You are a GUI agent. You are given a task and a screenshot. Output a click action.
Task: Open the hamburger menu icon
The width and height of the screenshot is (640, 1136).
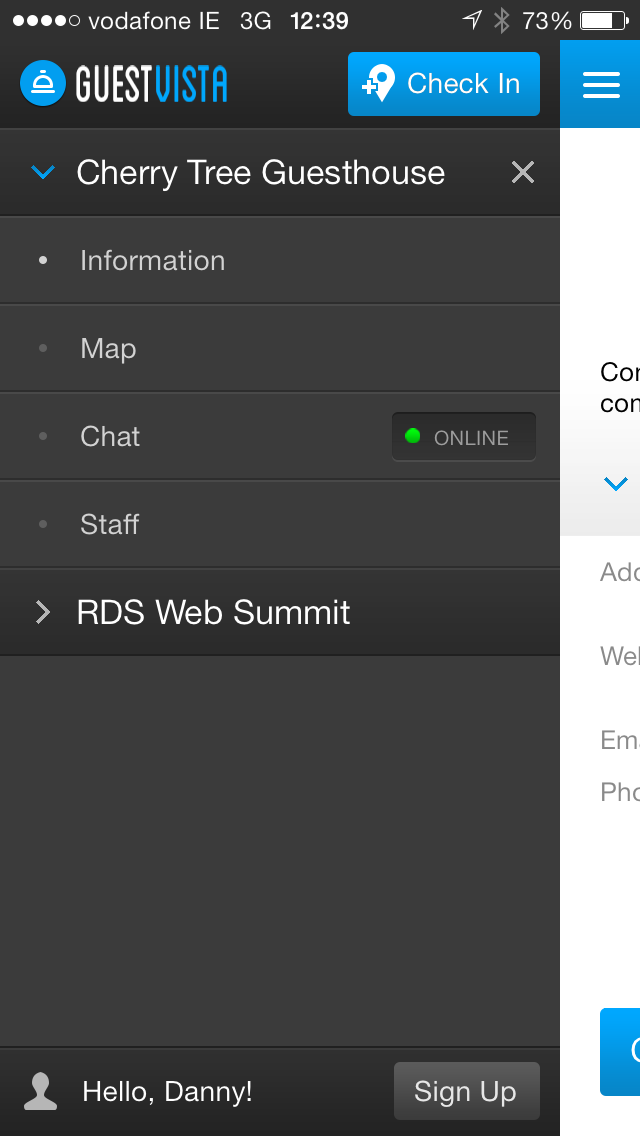[x=601, y=84]
